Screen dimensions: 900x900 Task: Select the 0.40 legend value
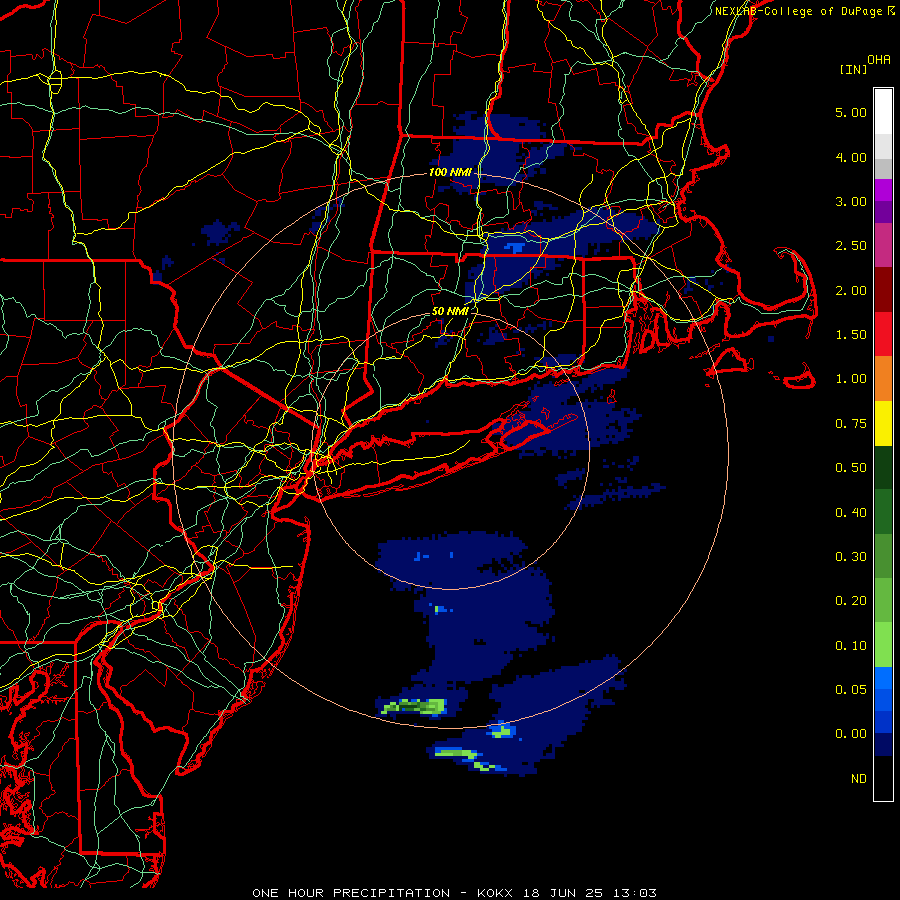tap(851, 513)
